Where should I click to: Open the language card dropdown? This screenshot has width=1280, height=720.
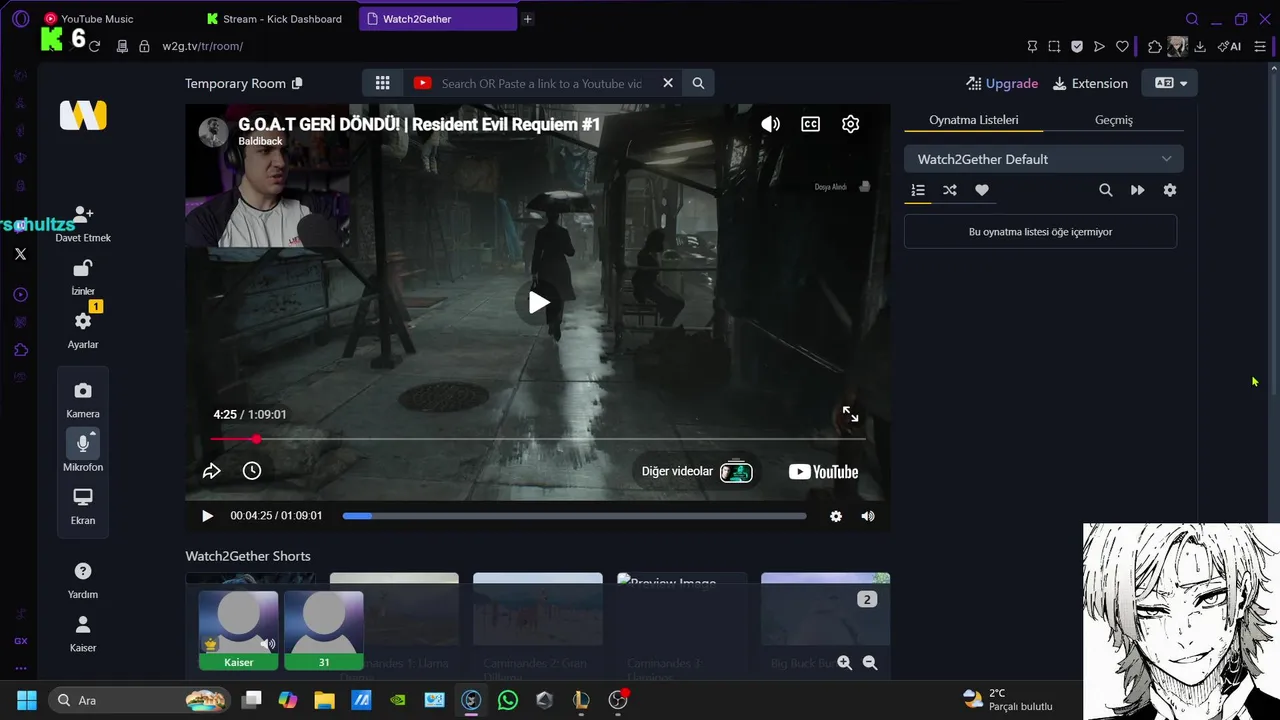pos(1171,83)
